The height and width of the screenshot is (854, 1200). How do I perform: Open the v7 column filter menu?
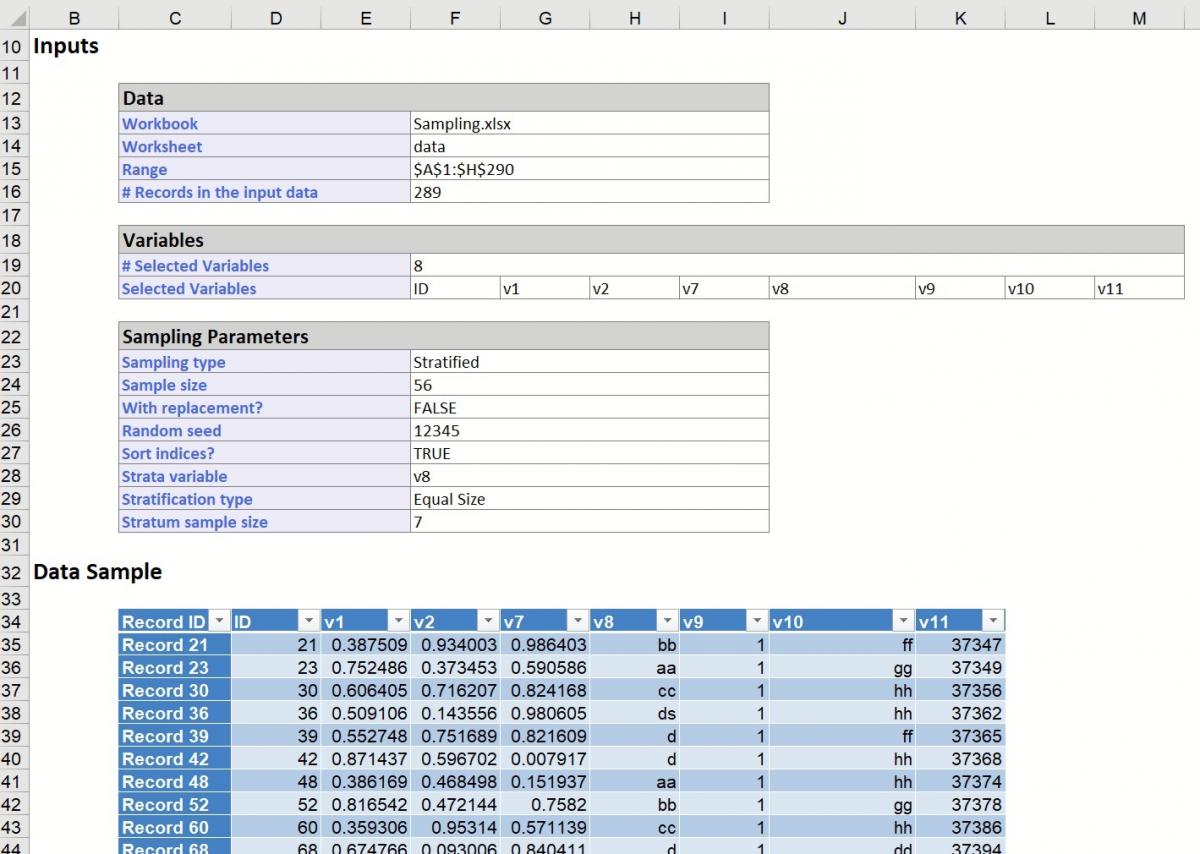pos(577,620)
